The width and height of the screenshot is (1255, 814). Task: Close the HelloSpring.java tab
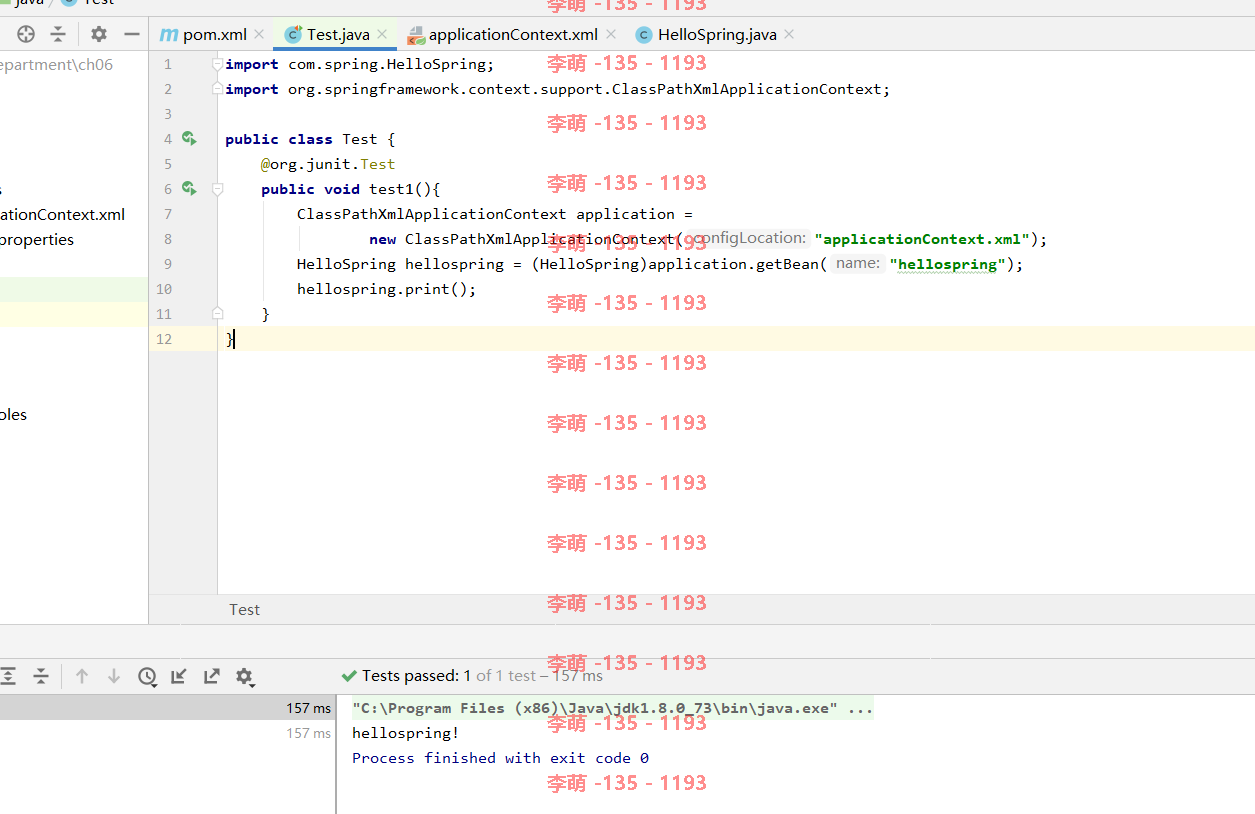tap(788, 34)
